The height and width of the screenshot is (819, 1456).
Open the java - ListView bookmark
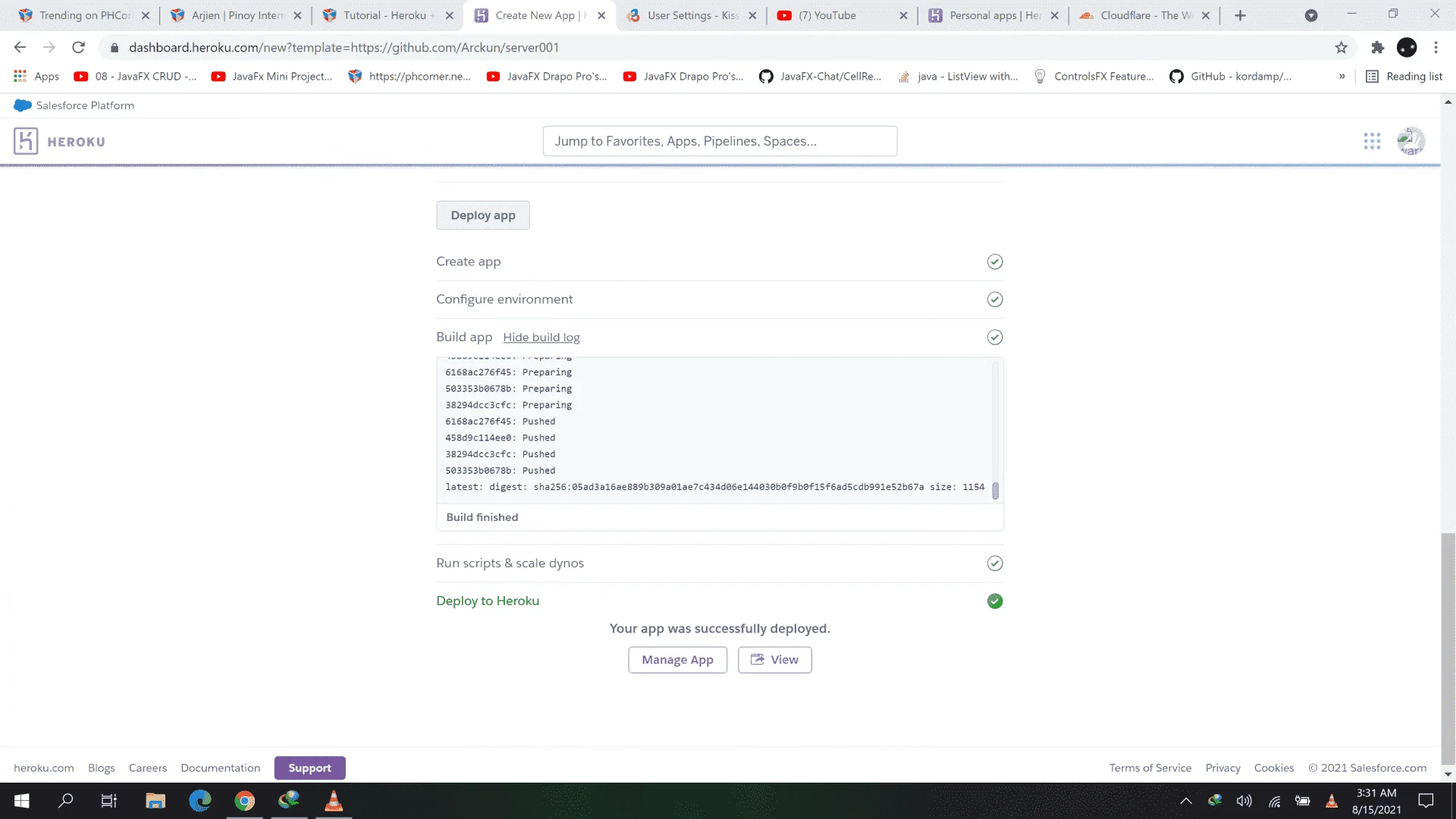958,77
